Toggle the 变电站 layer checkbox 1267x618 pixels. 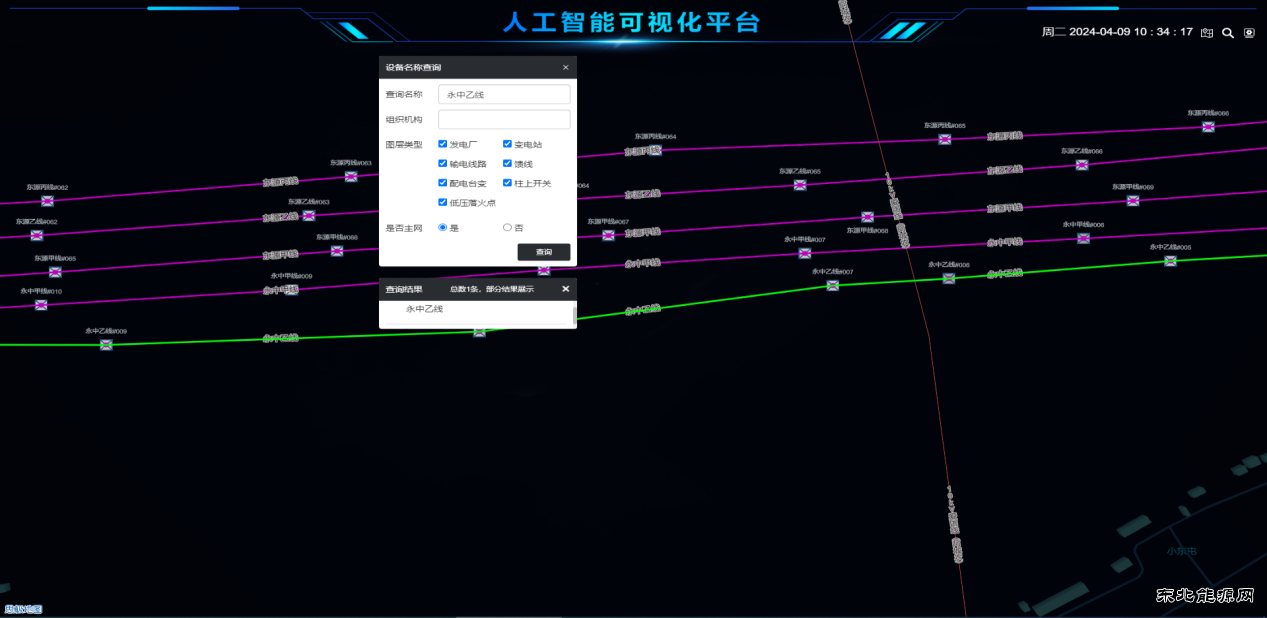(508, 144)
